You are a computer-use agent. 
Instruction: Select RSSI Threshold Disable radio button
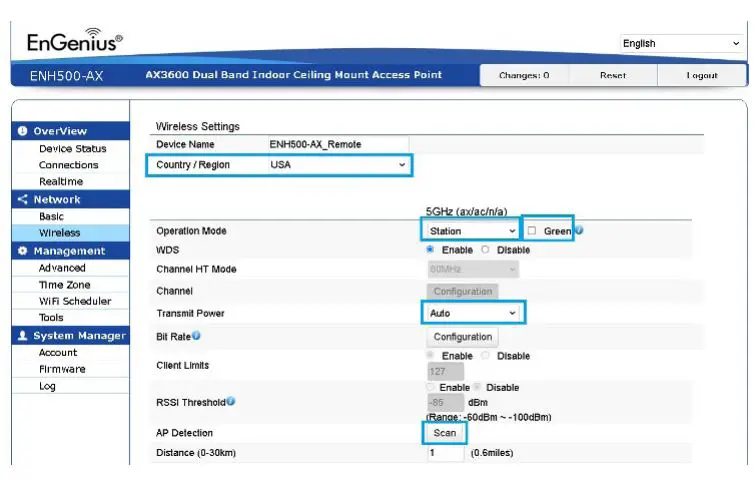point(477,387)
